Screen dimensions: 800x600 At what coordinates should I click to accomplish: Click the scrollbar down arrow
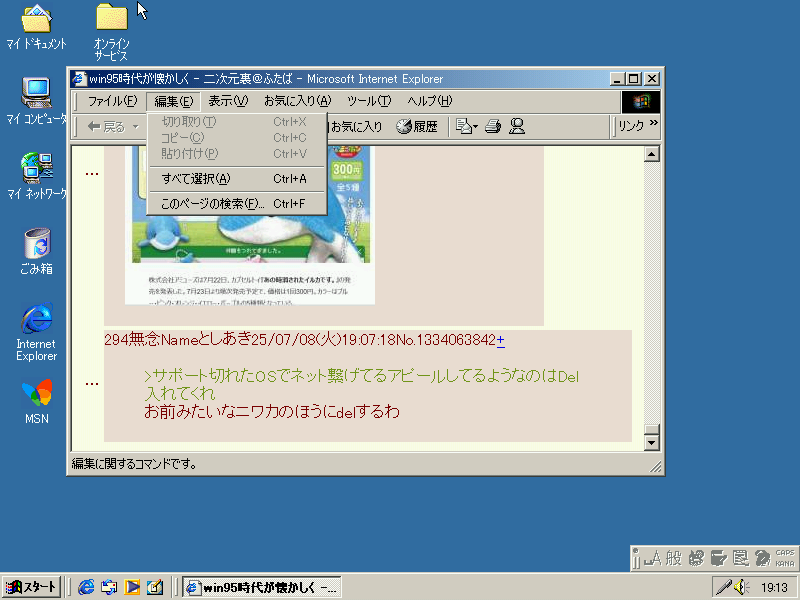pos(652,442)
